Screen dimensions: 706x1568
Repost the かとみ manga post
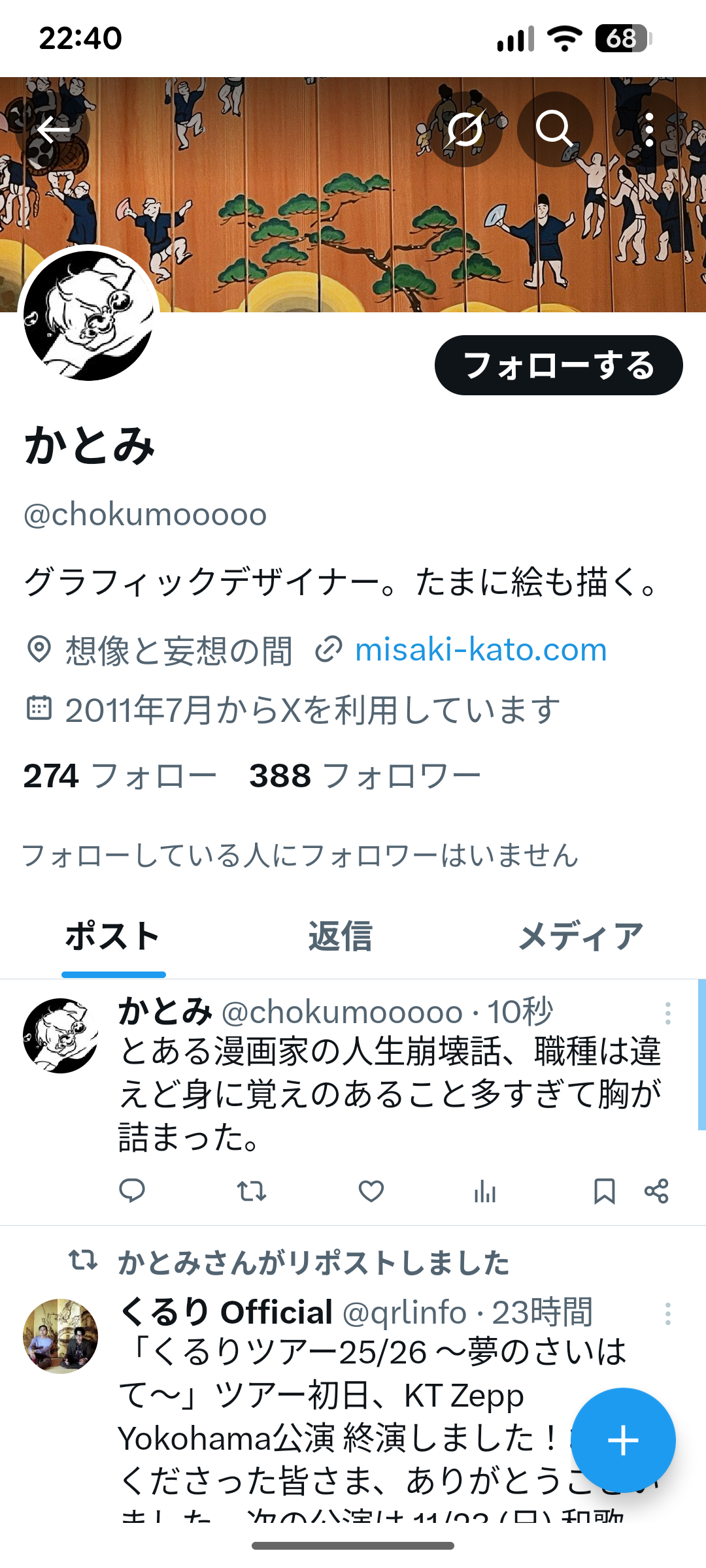tap(252, 1191)
